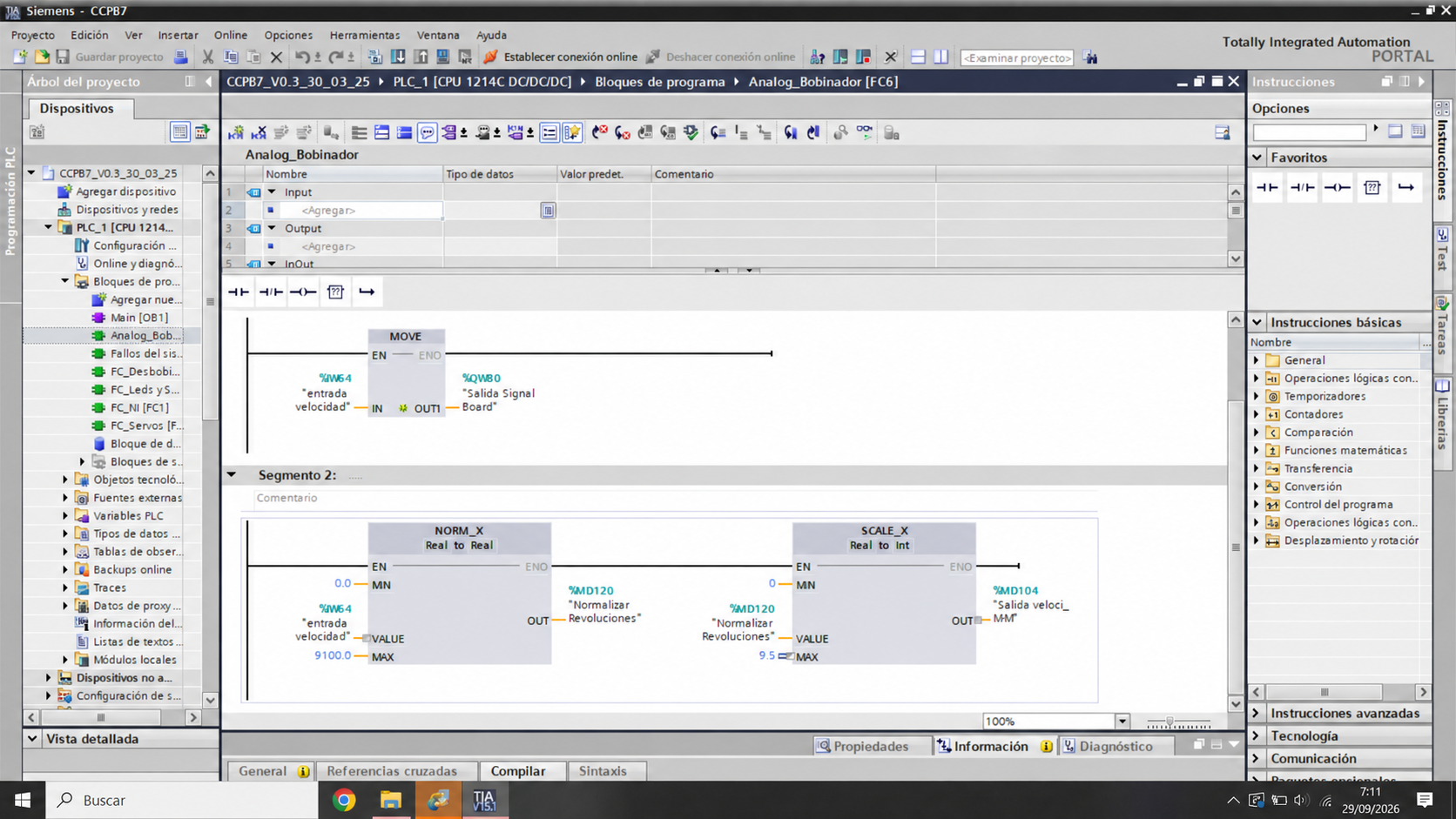Screen dimensions: 1456x819
Task: Toggle network comments display icon
Action: 427,132
